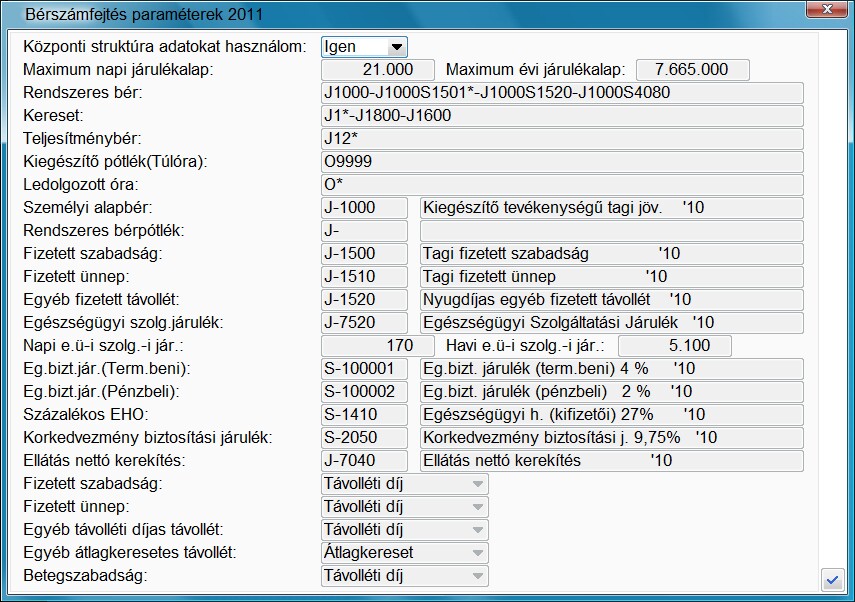
Task: Click the Ellátás nettó kerekítés description field
Action: pyautogui.click(x=612, y=460)
